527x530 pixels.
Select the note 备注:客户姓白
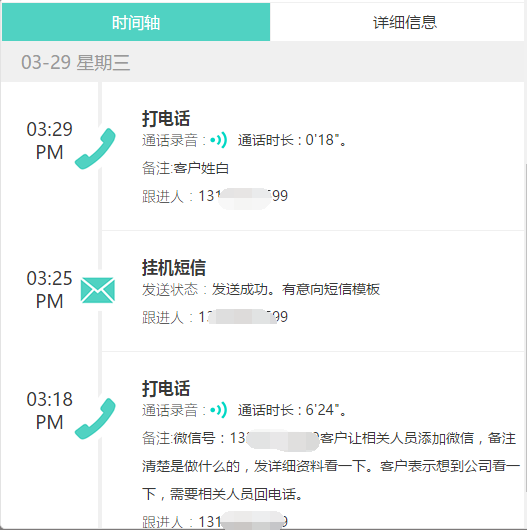point(185,168)
